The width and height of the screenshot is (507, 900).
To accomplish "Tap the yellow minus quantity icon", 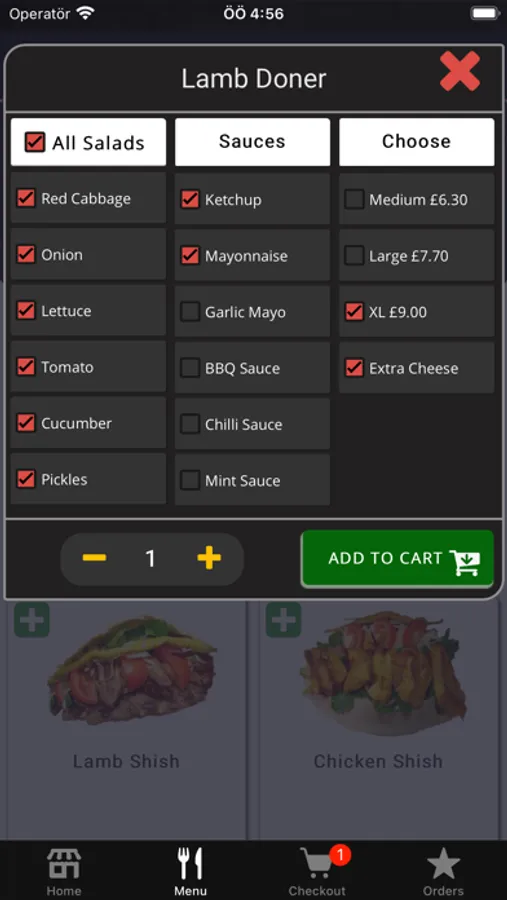I will [x=94, y=557].
